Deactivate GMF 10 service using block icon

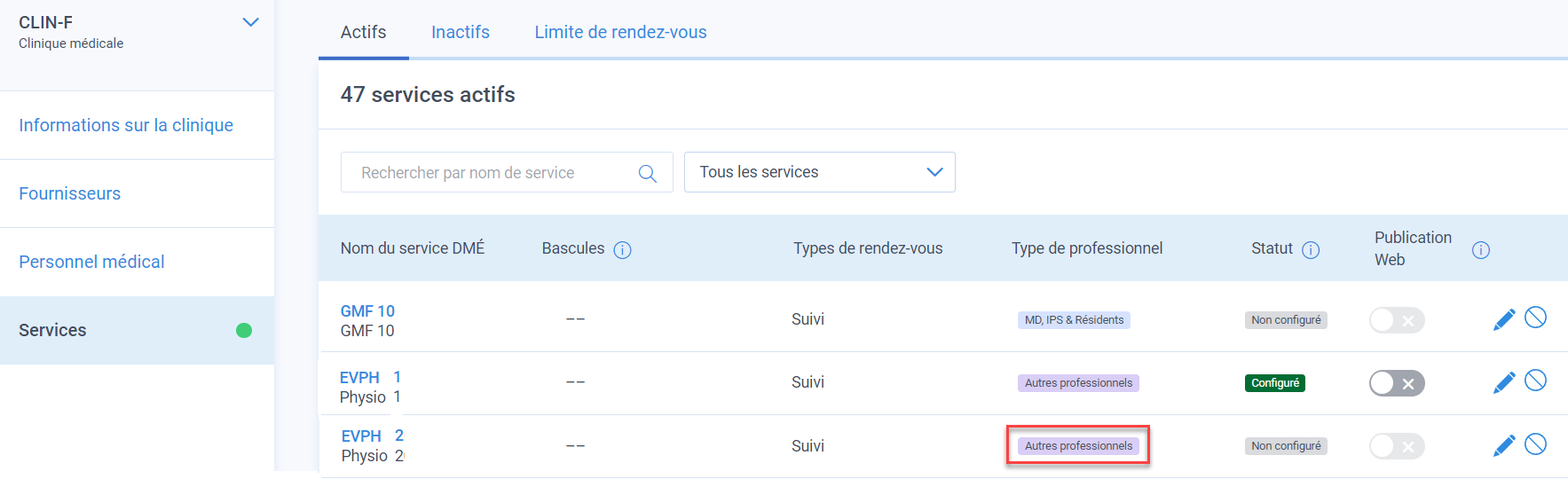click(x=1535, y=317)
